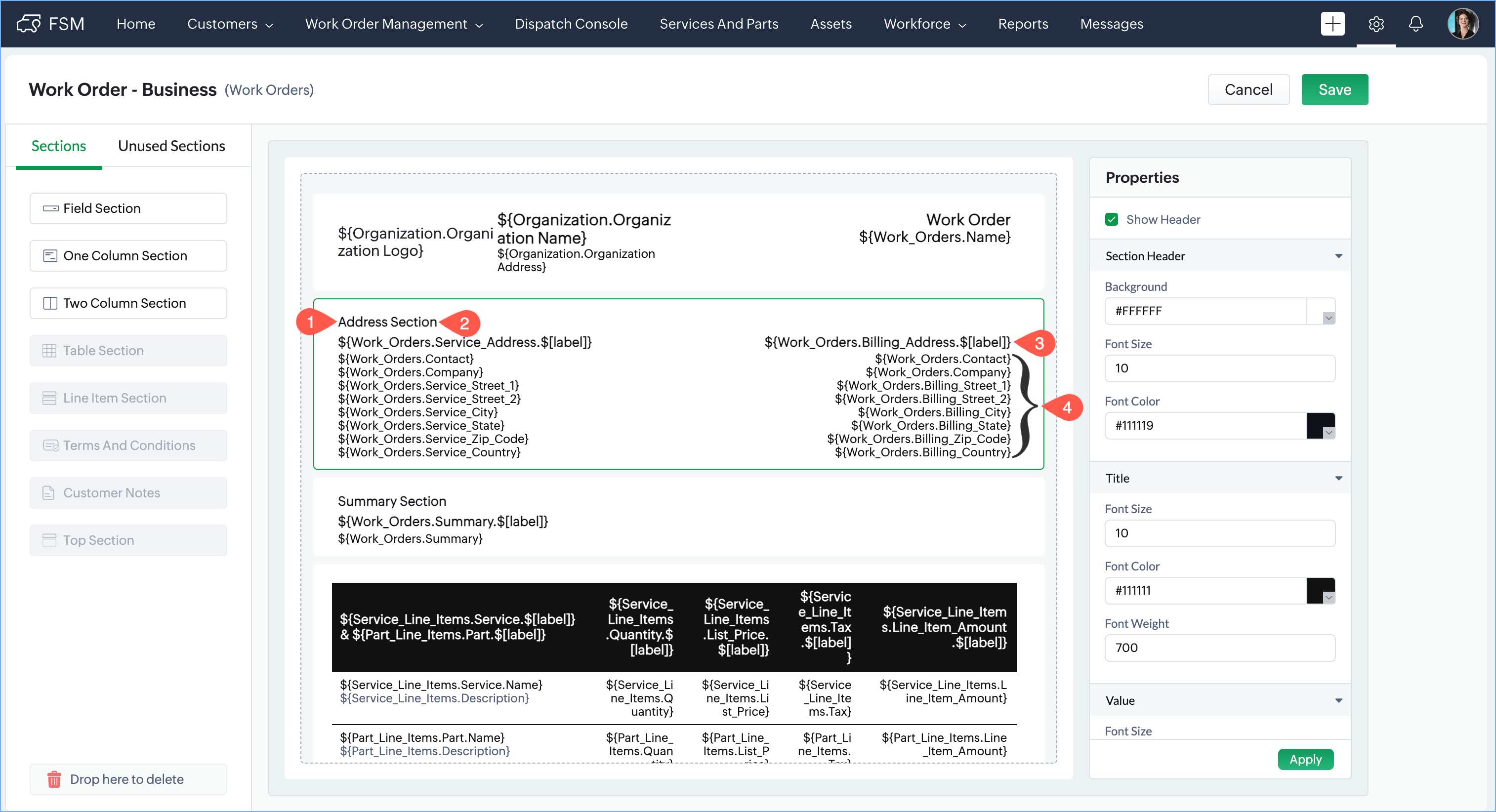
Task: Collapse the Title properties group
Action: point(1338,478)
